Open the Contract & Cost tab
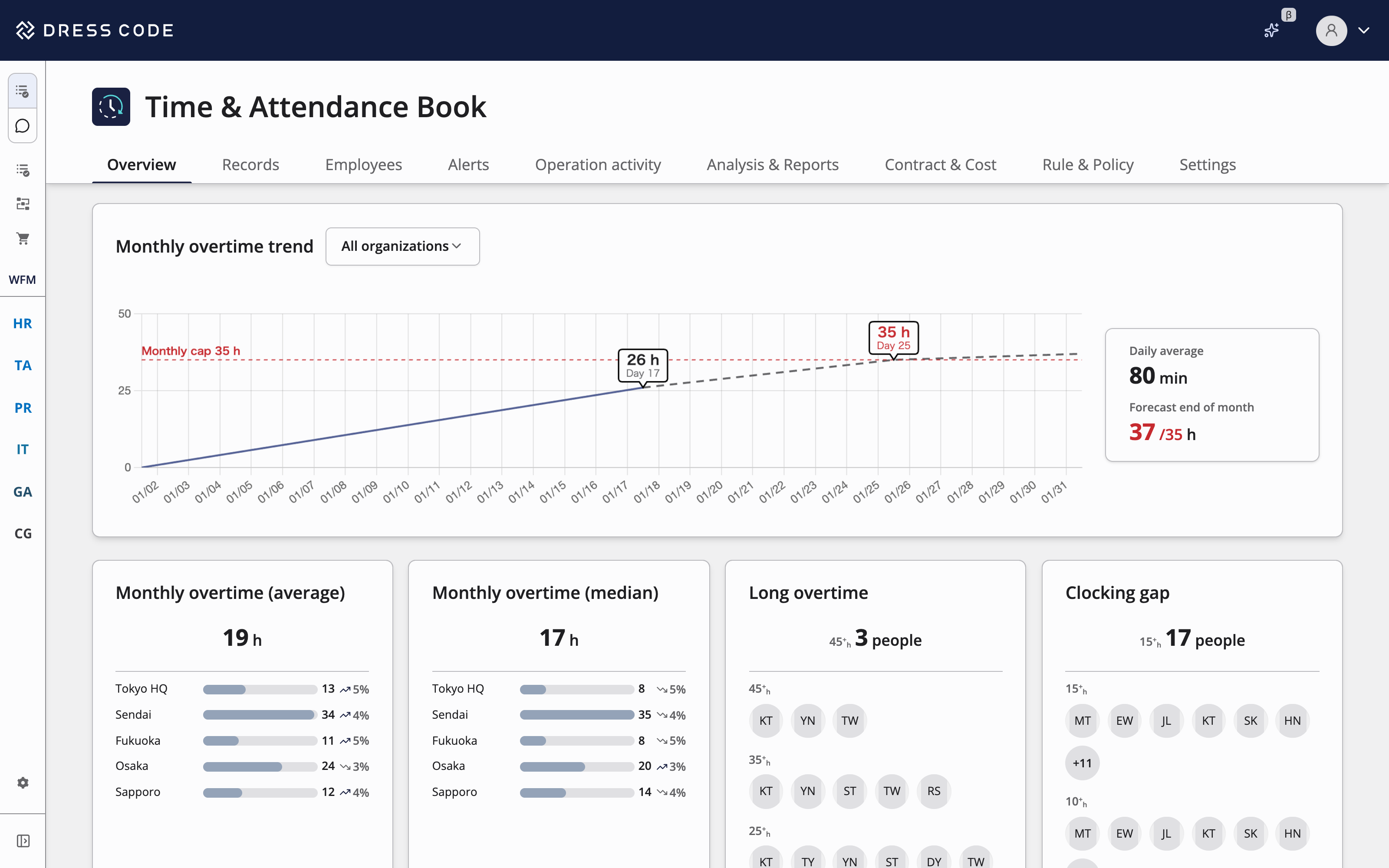 (940, 165)
